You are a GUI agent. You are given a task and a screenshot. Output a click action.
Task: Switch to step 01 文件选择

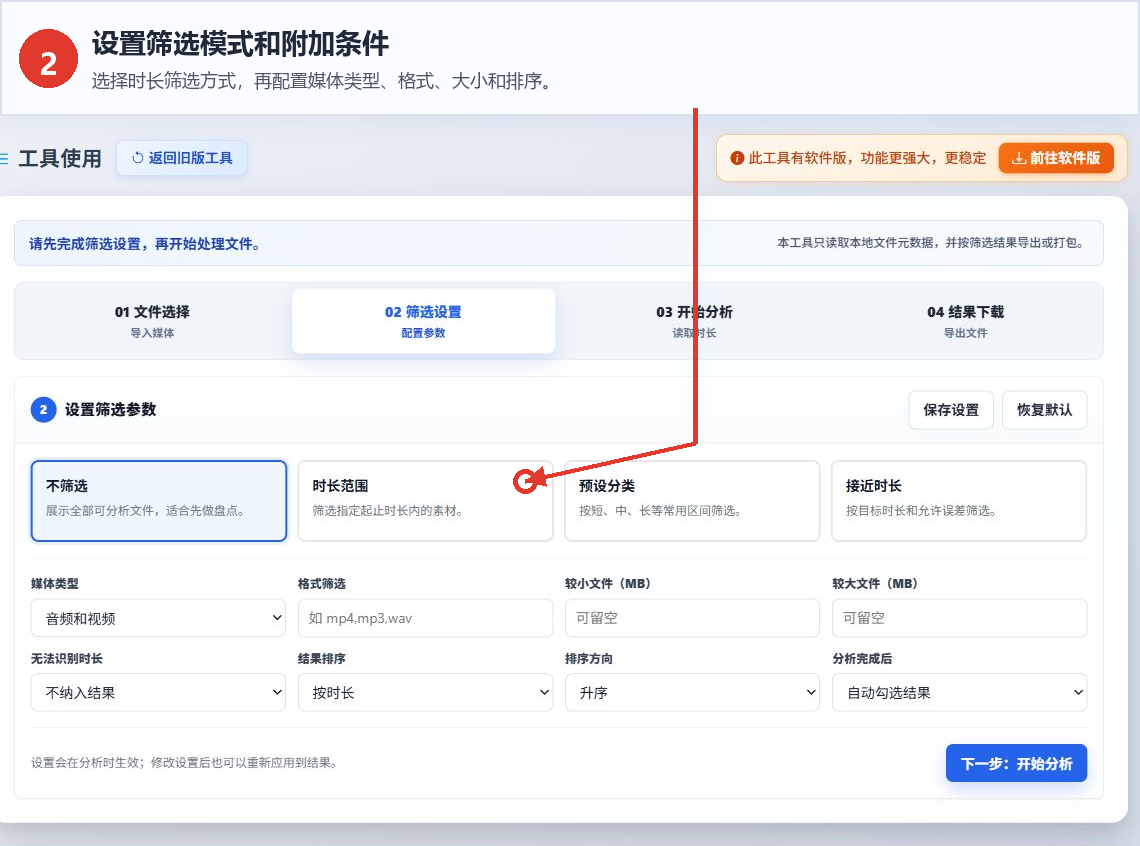pyautogui.click(x=152, y=321)
